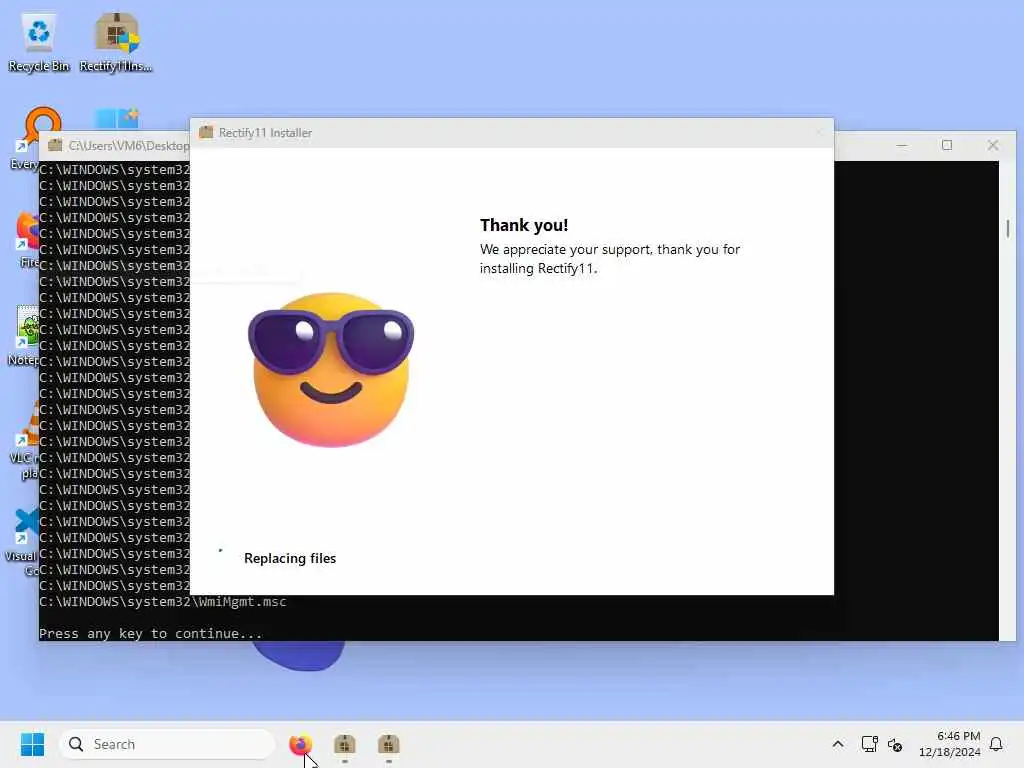Click the sunglasses emoji image

(330, 370)
